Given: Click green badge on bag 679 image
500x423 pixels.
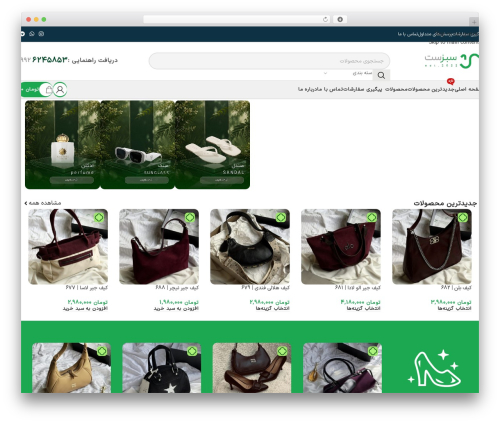Looking at the screenshot, I should [x=281, y=218].
